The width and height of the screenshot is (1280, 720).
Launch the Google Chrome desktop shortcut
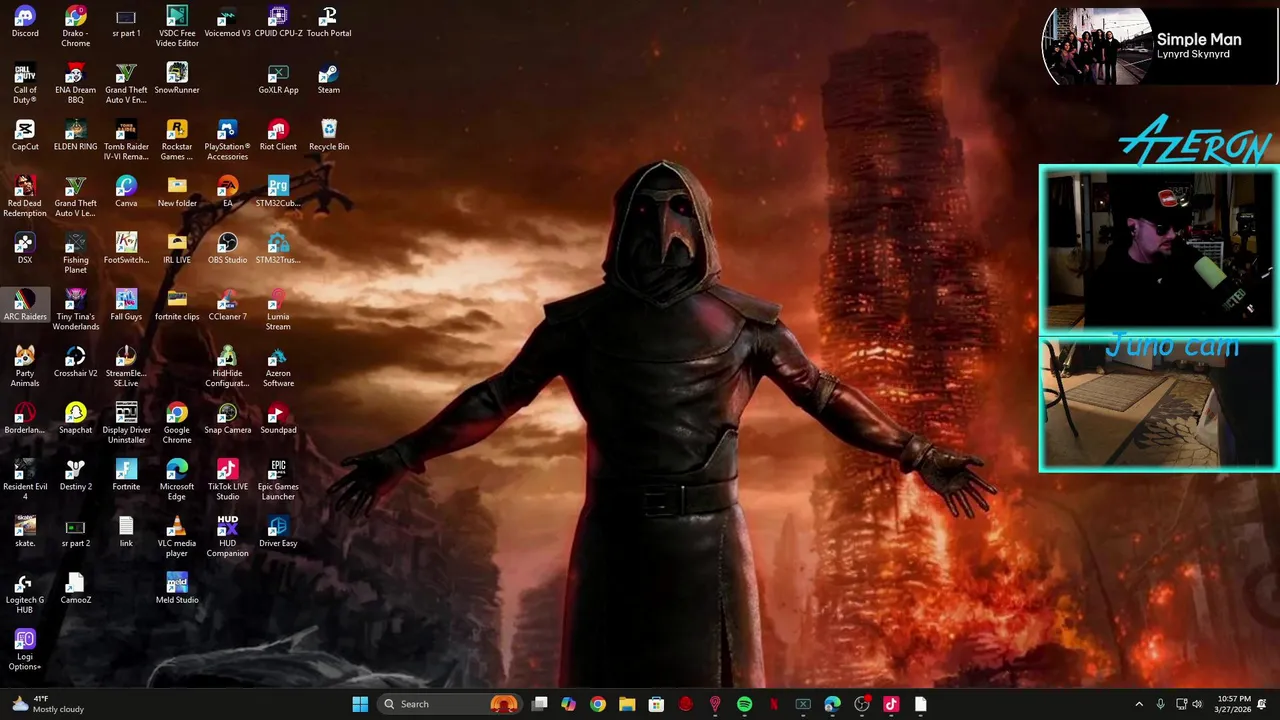(x=177, y=424)
